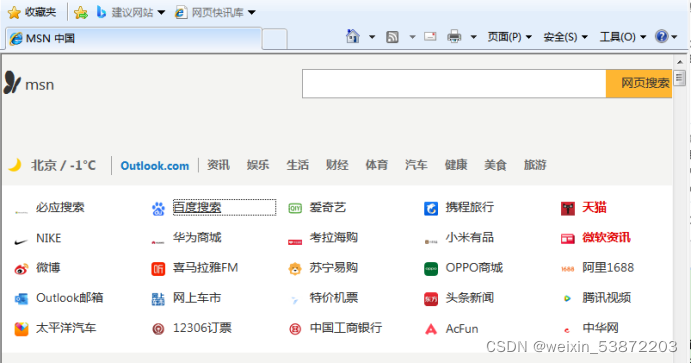Open the Print dropdown arrow
The image size is (692, 363).
point(474,37)
